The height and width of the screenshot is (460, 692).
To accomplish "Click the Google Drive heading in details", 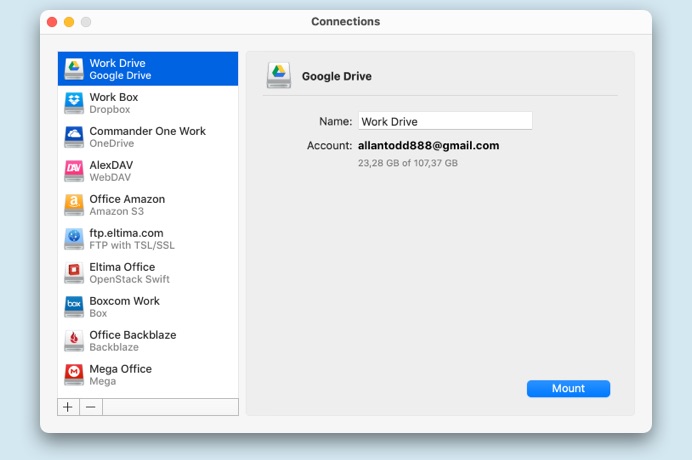I will 337,76.
